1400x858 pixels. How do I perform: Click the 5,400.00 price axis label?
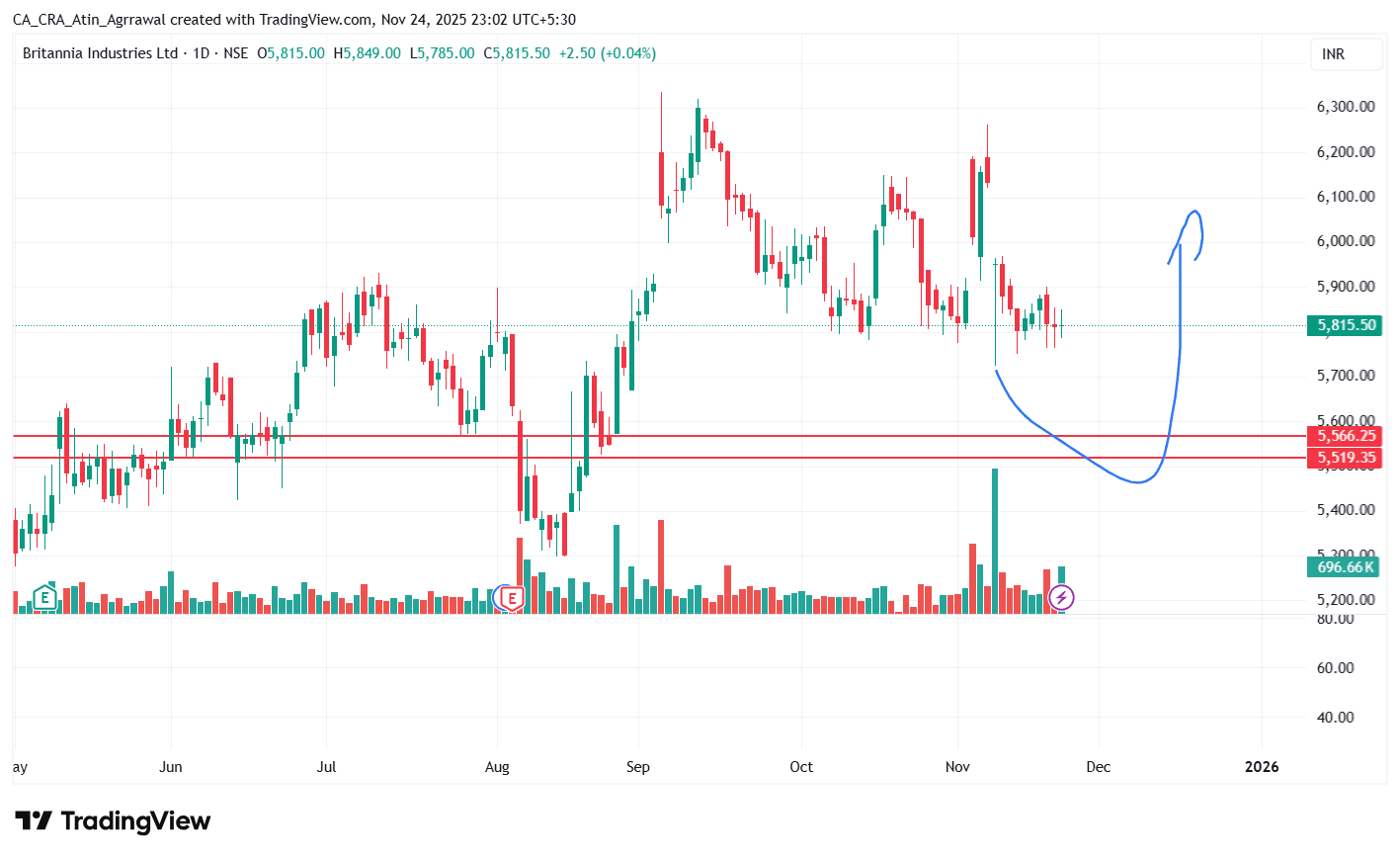pos(1346,510)
